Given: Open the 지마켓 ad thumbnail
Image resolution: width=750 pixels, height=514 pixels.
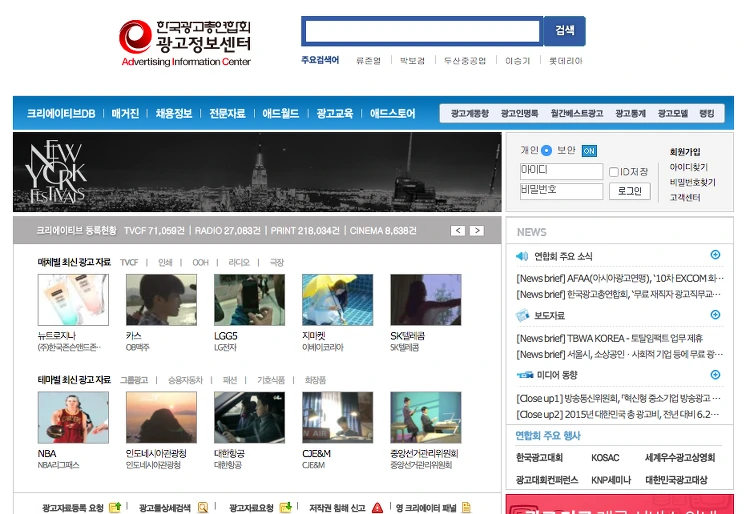Looking at the screenshot, I should tap(337, 300).
